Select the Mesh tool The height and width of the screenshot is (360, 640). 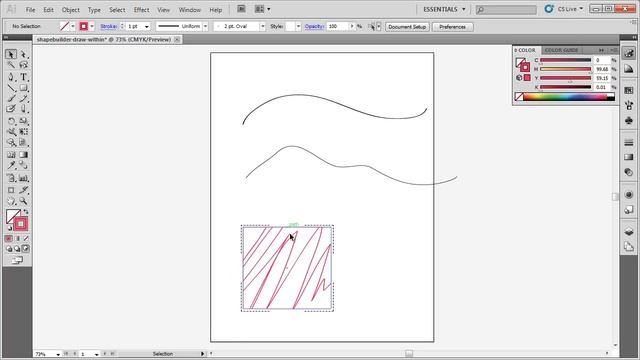tap(11, 155)
